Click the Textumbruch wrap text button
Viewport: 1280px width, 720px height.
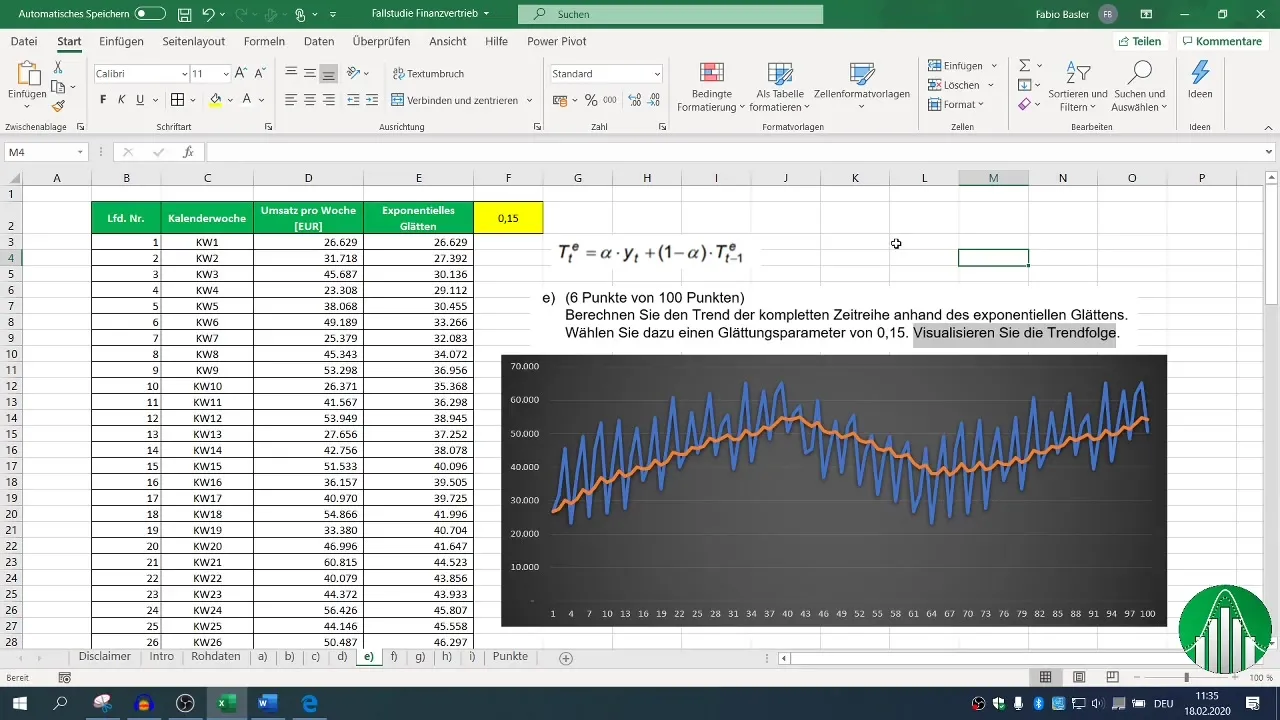[x=428, y=74]
